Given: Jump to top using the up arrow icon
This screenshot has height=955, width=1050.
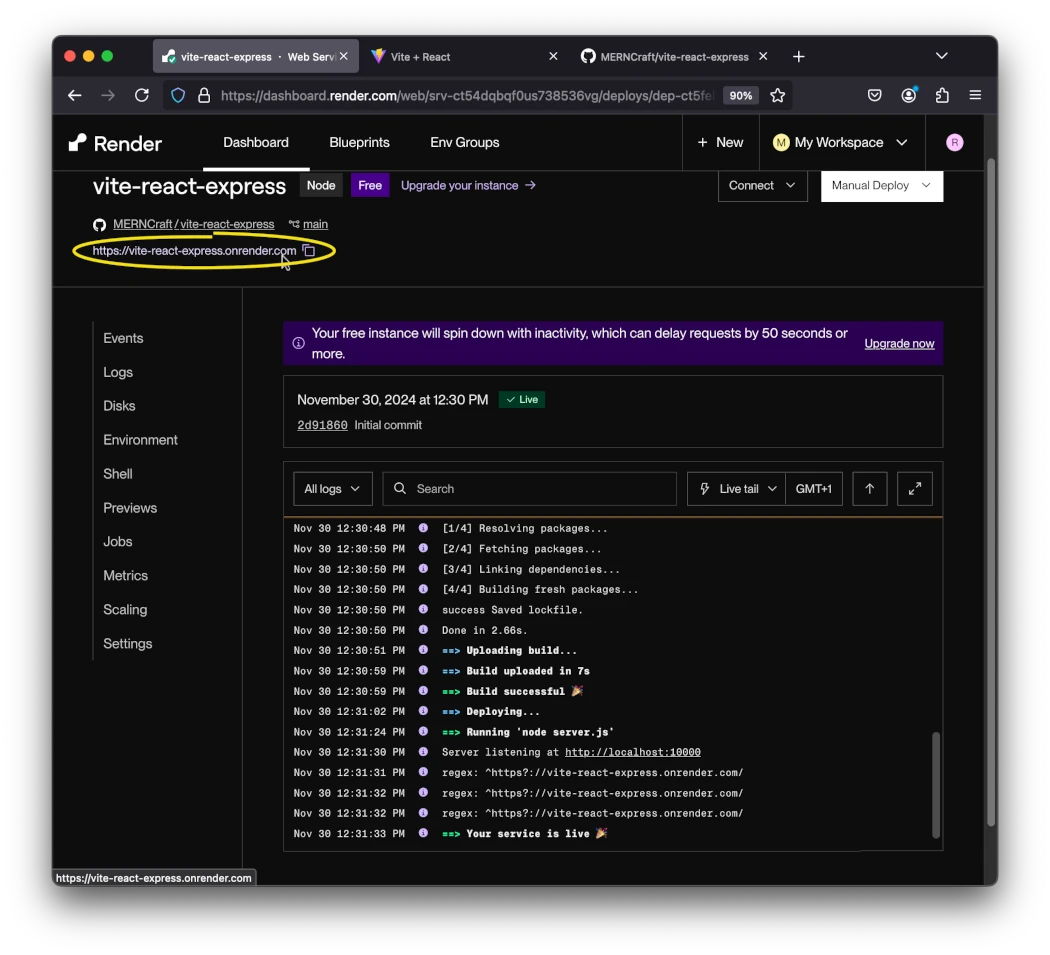Looking at the screenshot, I should point(869,488).
